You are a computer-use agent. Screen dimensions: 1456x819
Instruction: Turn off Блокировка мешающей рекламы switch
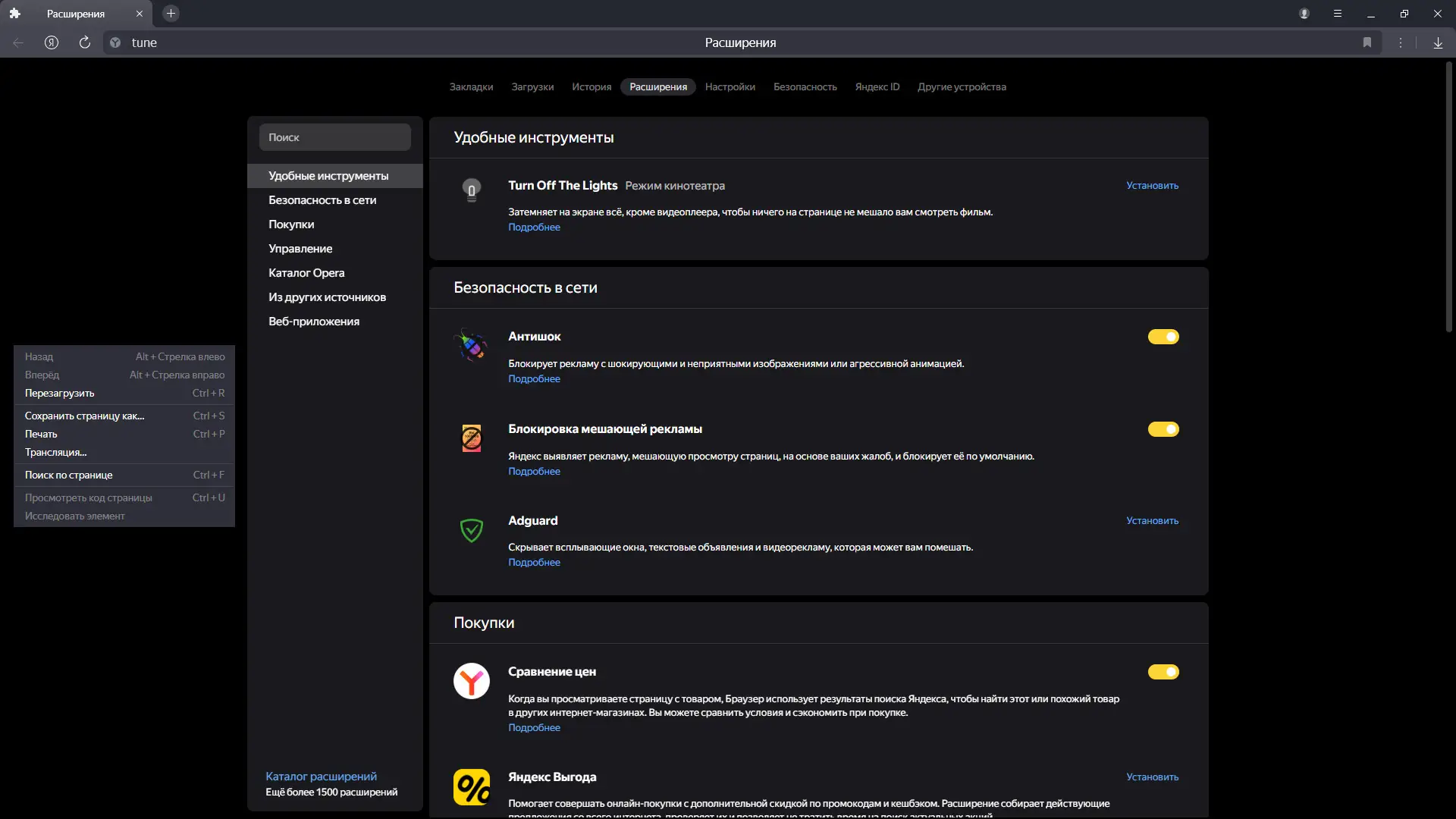(x=1163, y=429)
